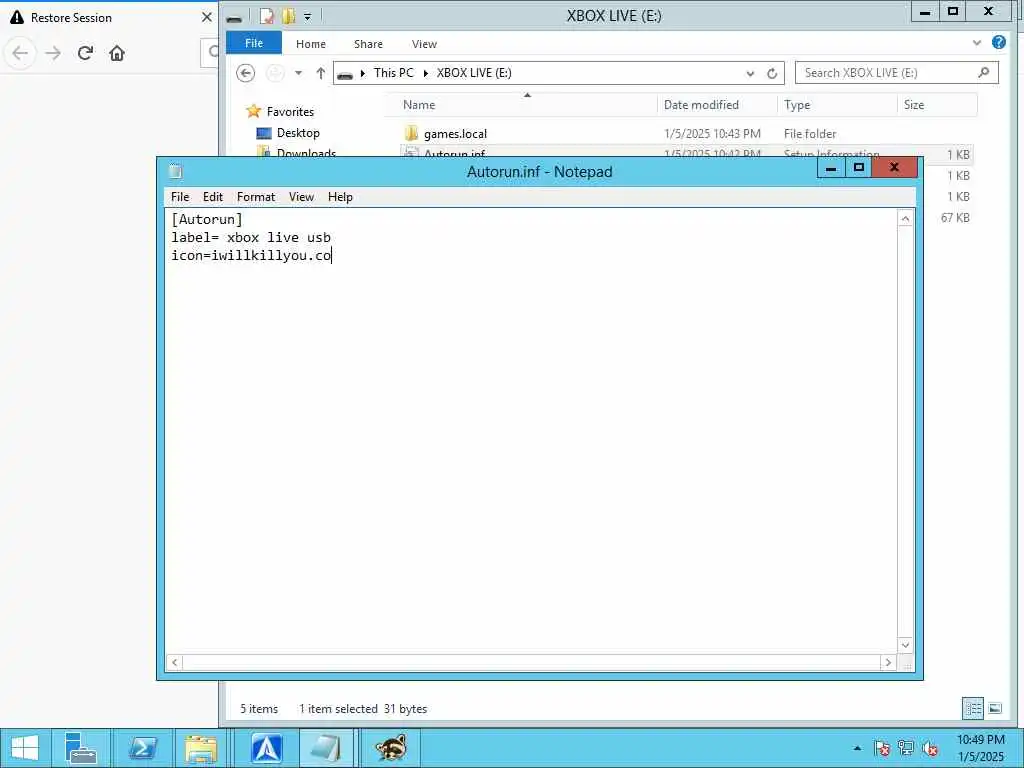Minimize the Notepad window
1024x768 pixels.
tap(831, 168)
